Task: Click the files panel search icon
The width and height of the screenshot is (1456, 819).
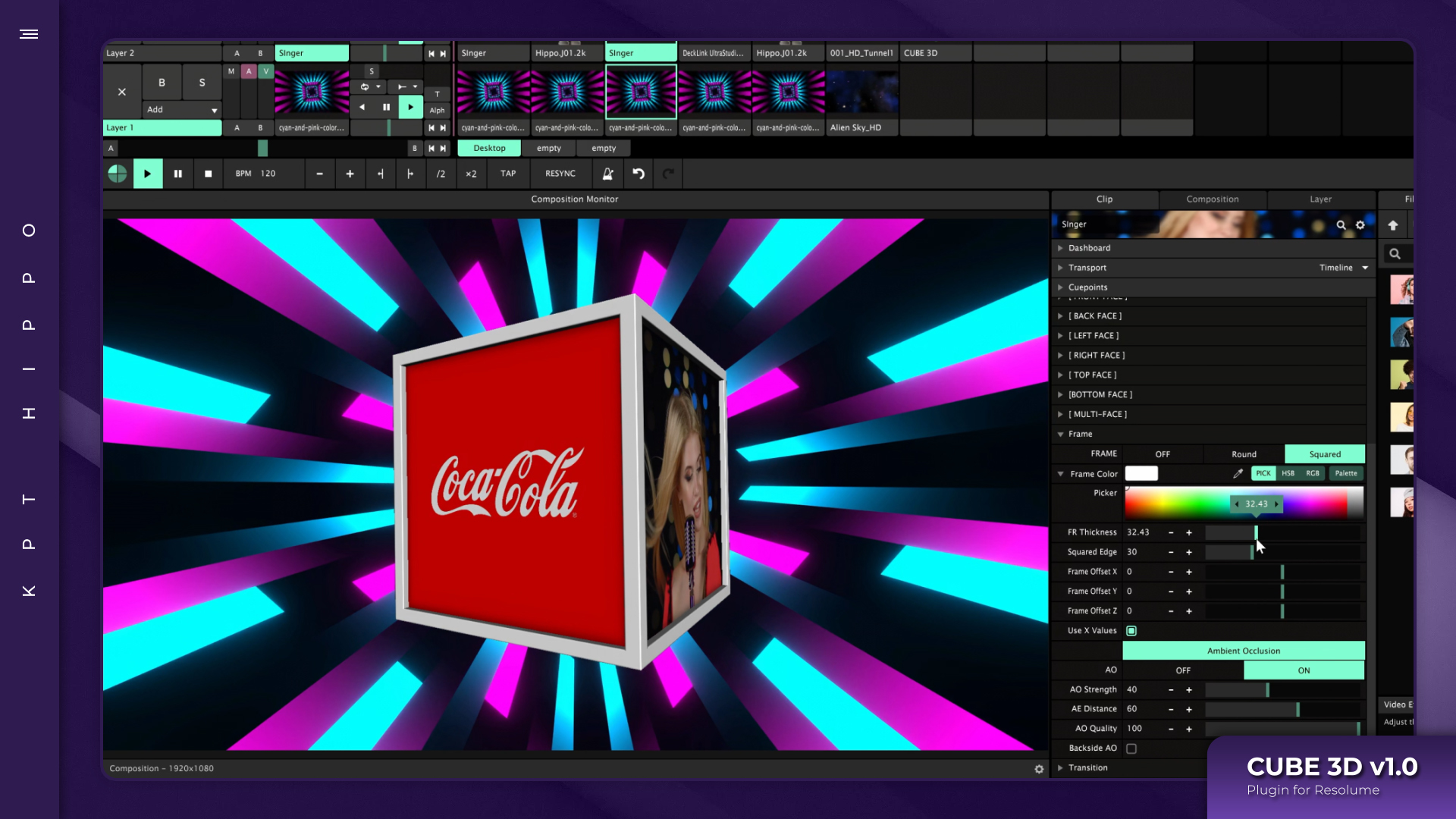Action: pos(1395,254)
